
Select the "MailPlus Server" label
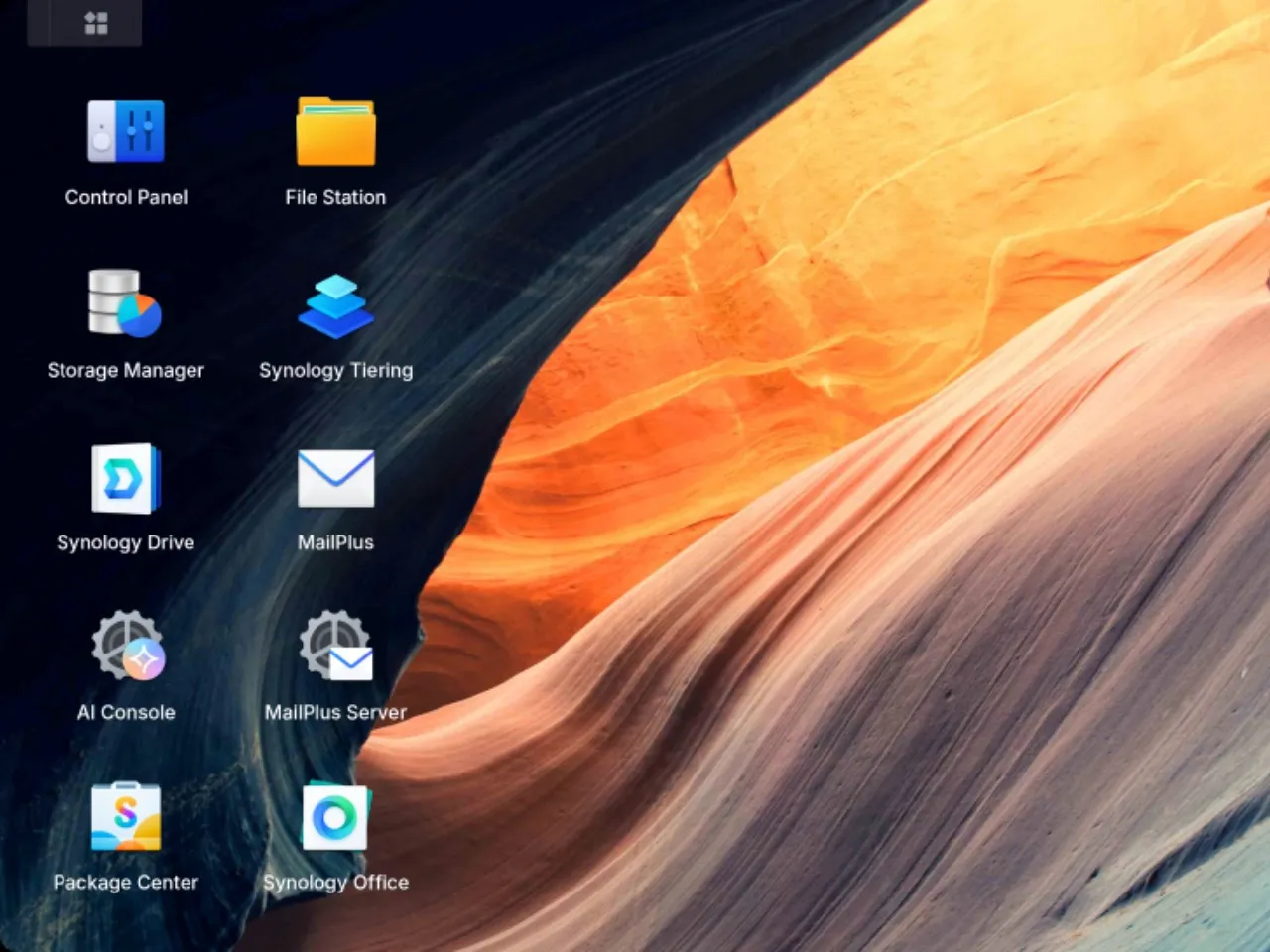(x=335, y=712)
